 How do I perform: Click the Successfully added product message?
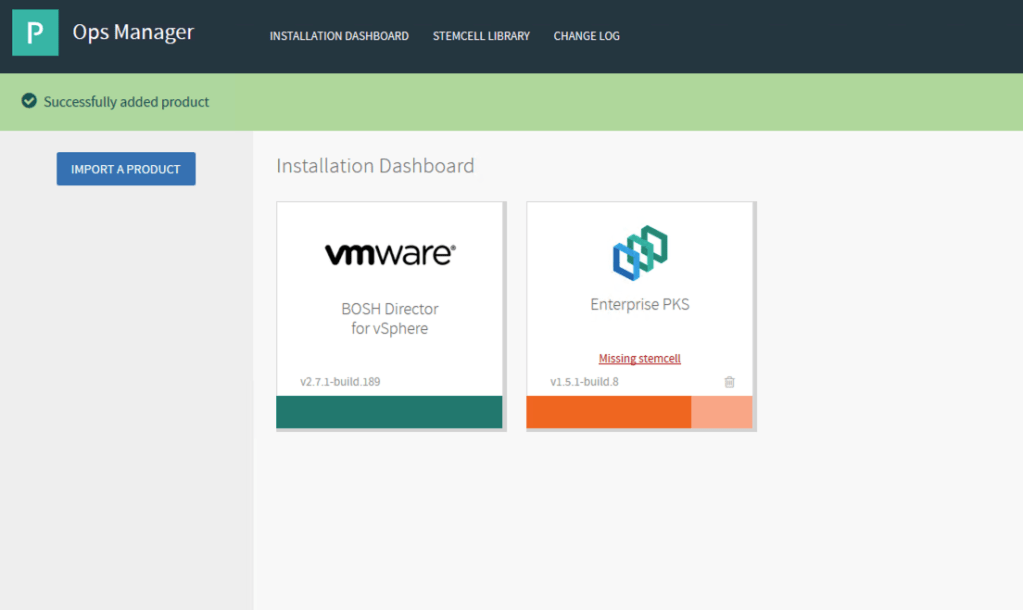pyautogui.click(x=126, y=102)
